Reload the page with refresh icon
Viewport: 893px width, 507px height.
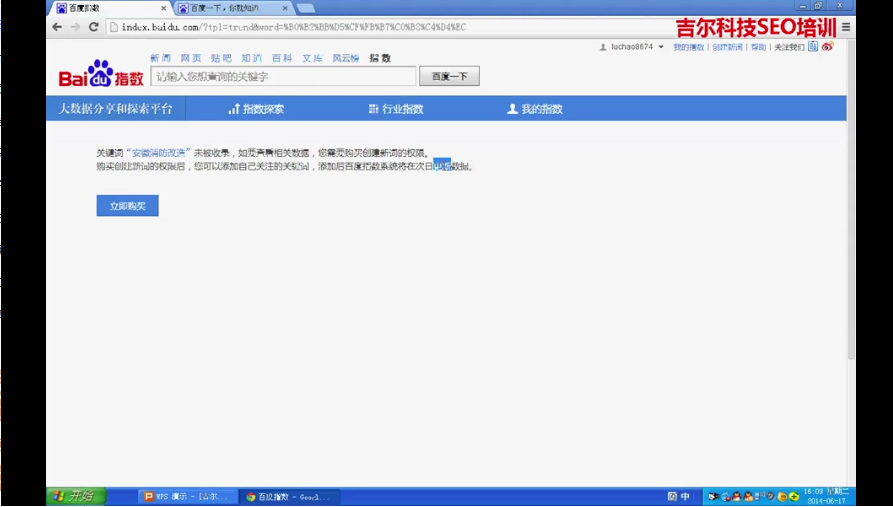point(94,27)
